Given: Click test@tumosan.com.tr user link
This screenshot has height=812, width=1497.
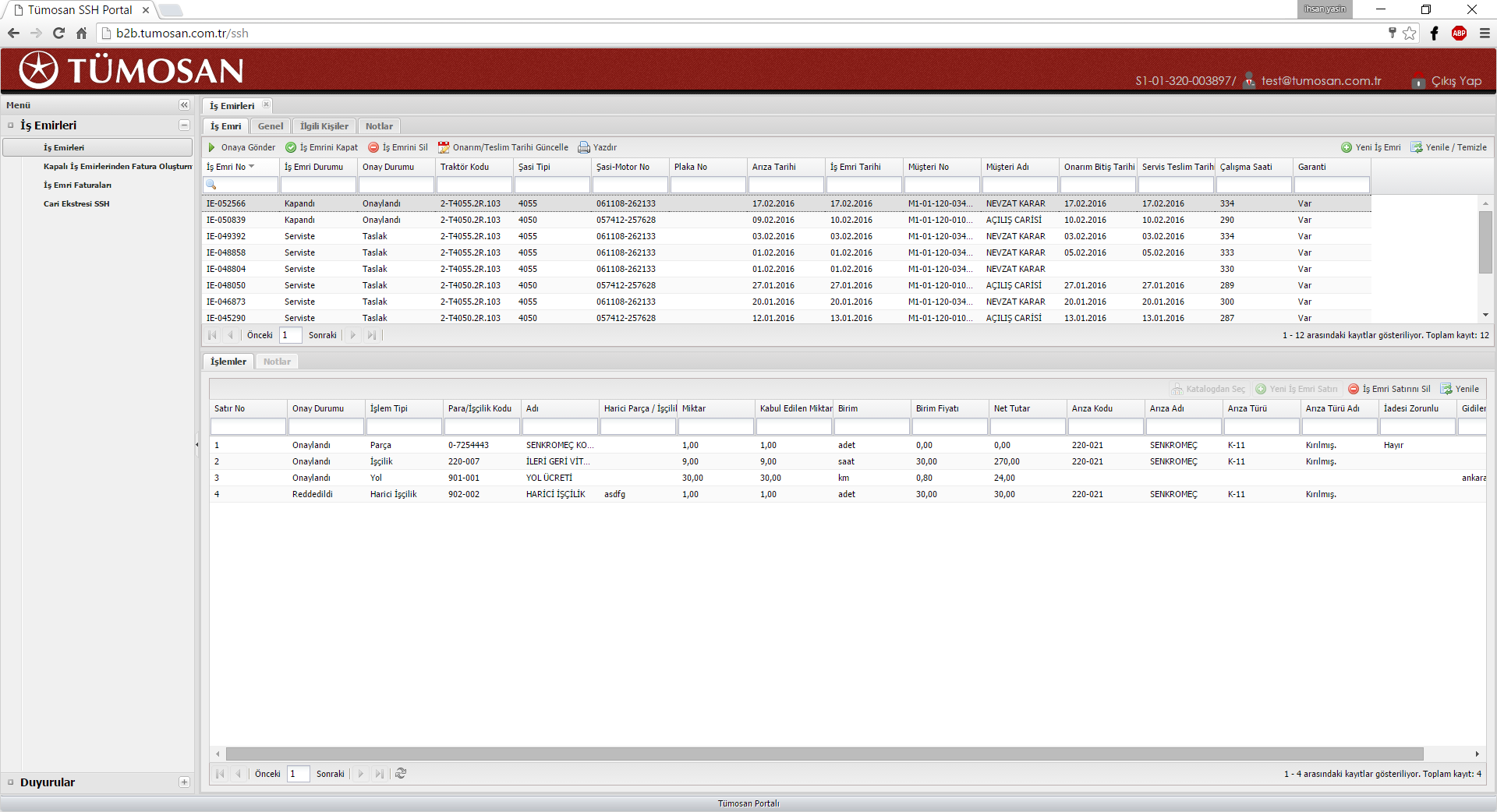Looking at the screenshot, I should [1321, 81].
